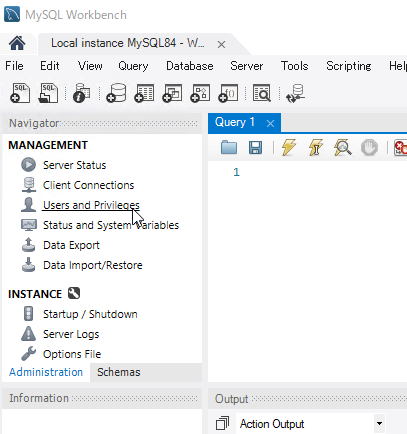Viewport: 407px width, 434px height.
Task: Open Status and System Variables link
Action: [111, 225]
